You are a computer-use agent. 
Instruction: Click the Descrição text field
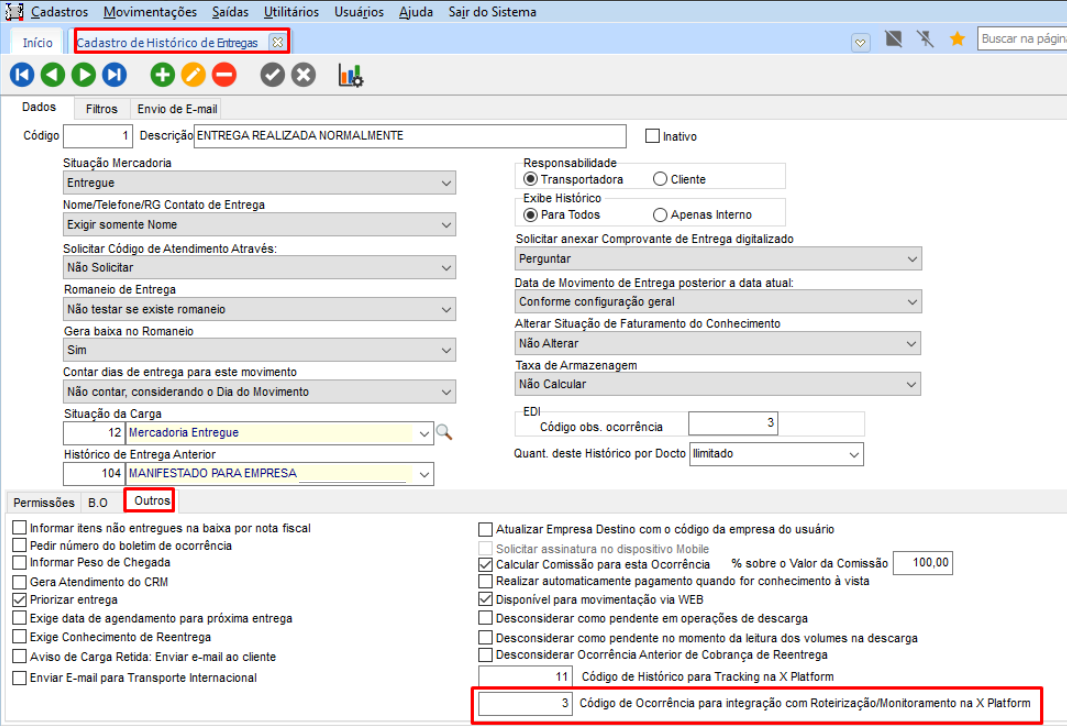point(410,136)
